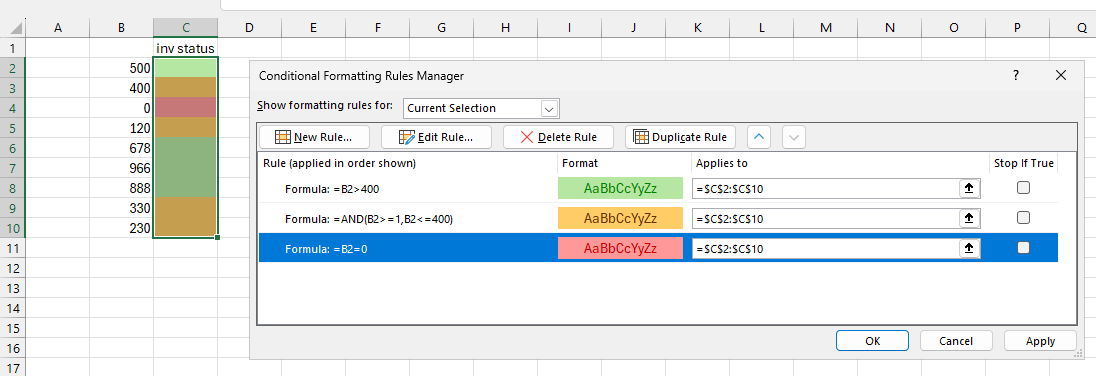Click cell with value 678

[x=122, y=148]
